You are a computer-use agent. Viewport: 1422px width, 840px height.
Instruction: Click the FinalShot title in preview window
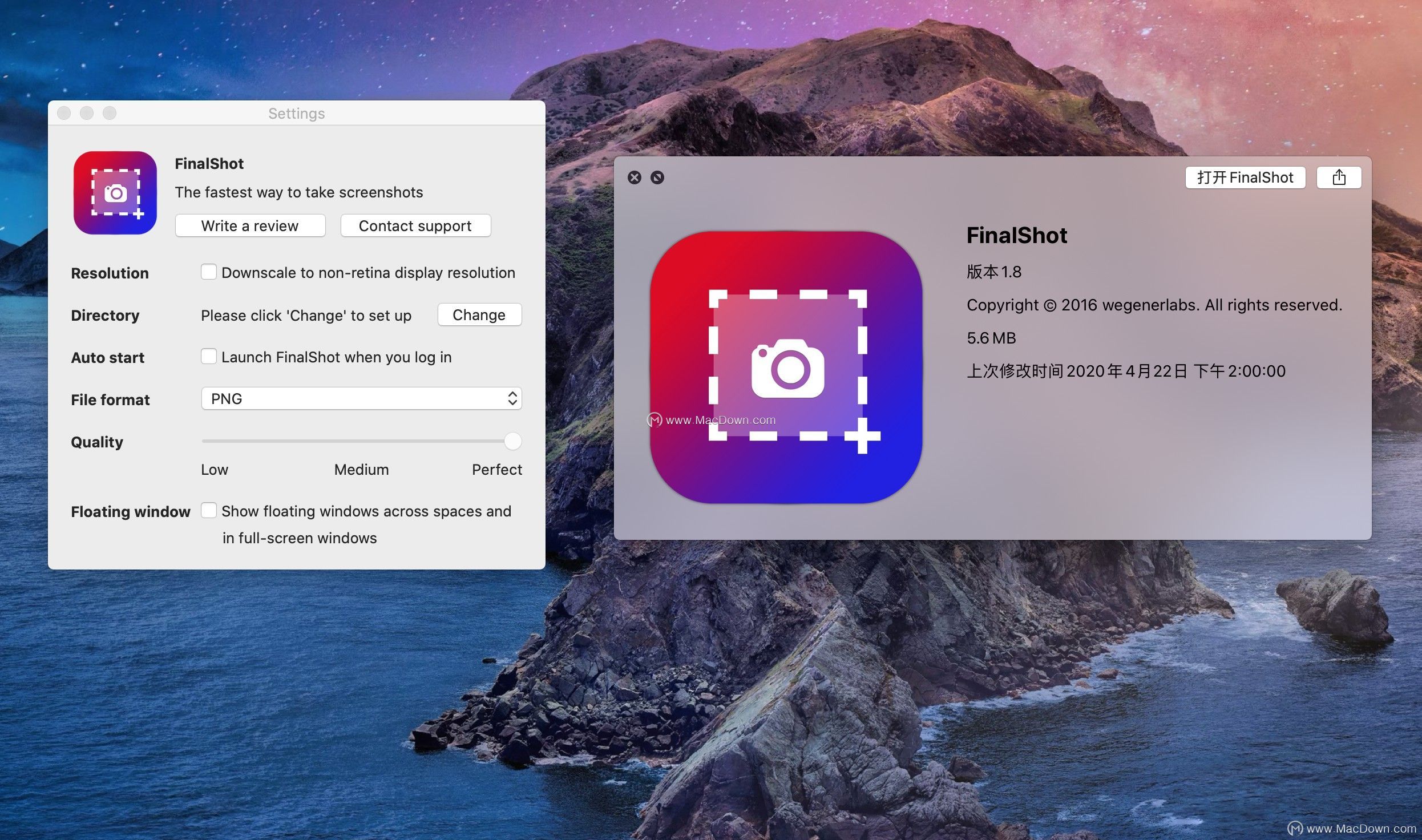[1016, 236]
